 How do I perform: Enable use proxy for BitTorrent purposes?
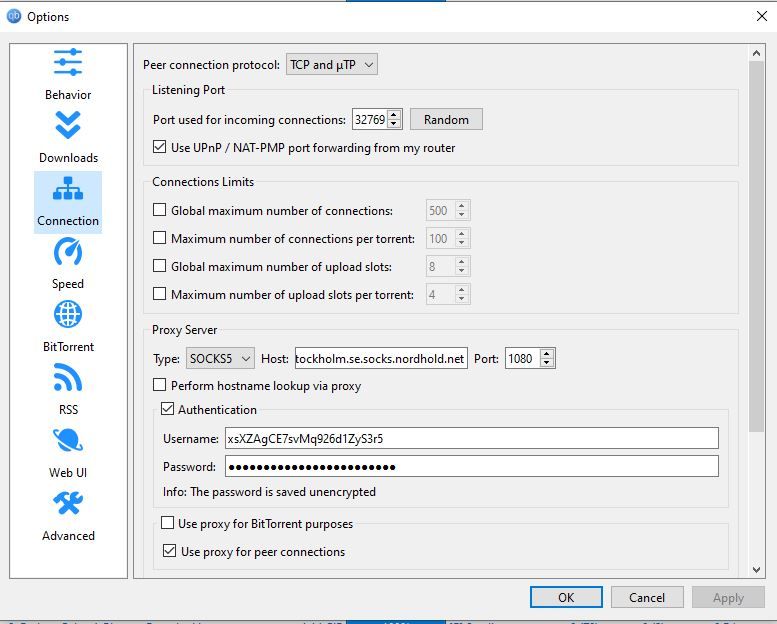(x=169, y=523)
